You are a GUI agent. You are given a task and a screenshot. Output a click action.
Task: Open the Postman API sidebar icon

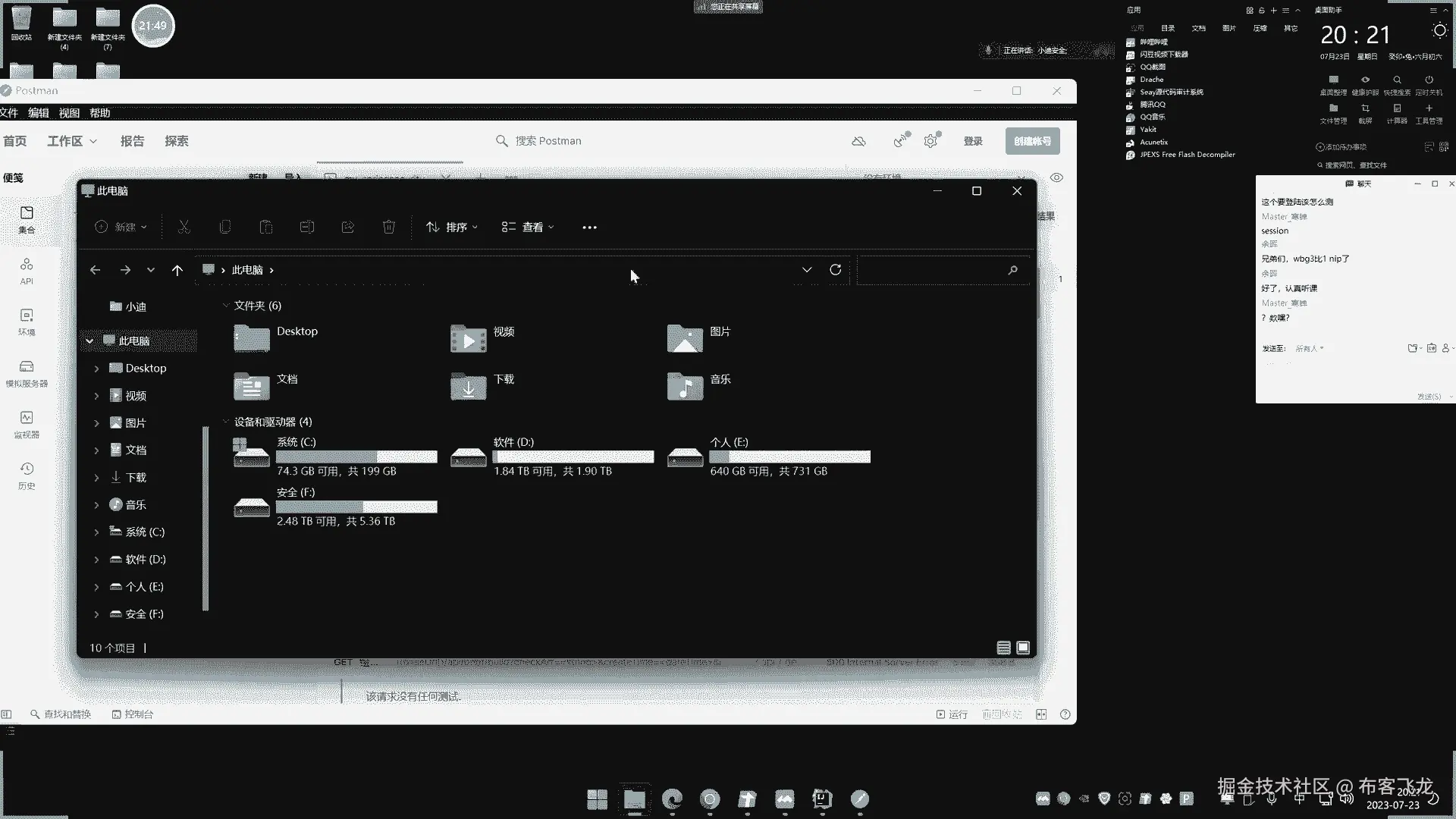point(27,270)
